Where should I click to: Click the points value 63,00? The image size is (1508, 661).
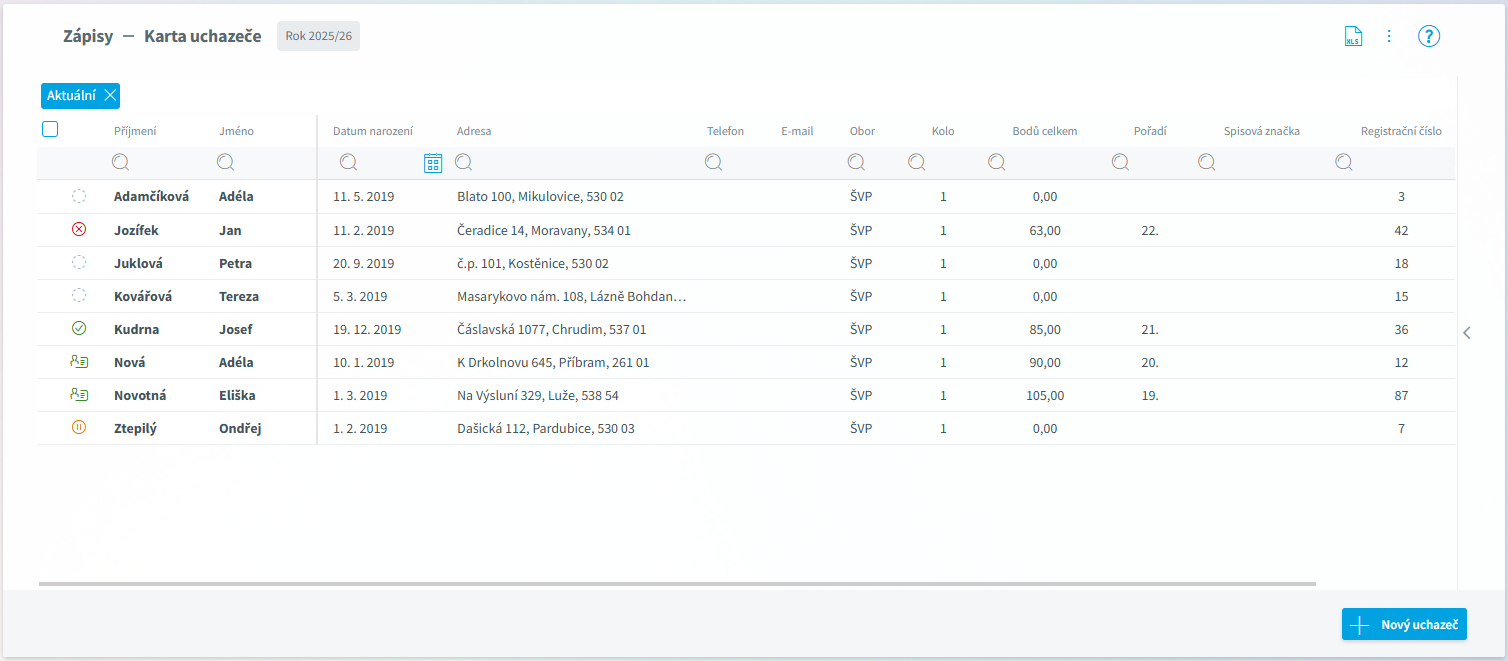point(1045,230)
